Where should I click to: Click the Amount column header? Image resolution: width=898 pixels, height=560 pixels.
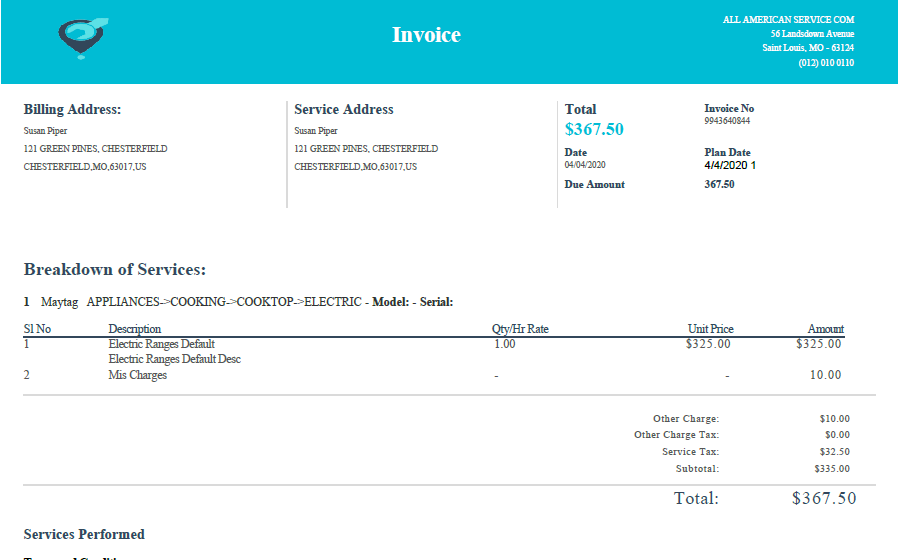click(826, 329)
